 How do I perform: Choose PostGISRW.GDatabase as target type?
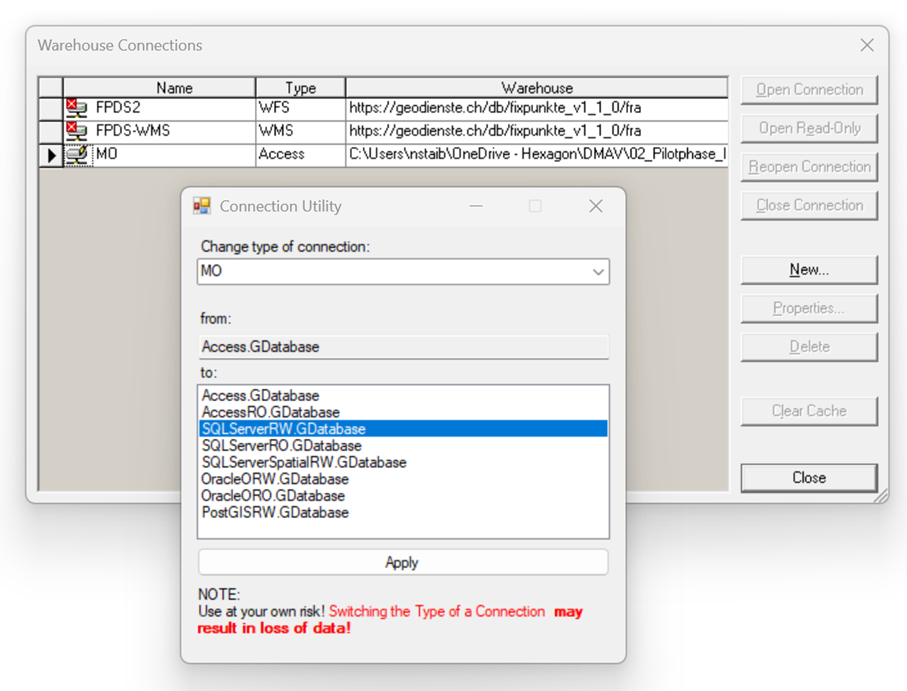[x=275, y=512]
